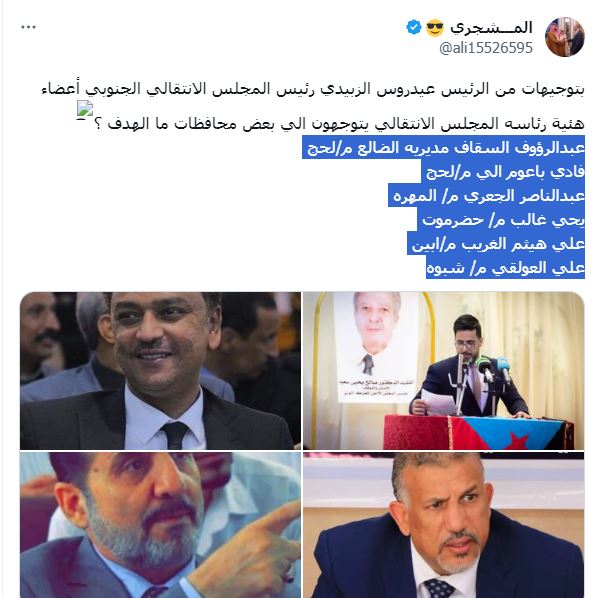595x598 pixels.
Task: Click highlighted line فادي باعوم
Action: (503, 171)
